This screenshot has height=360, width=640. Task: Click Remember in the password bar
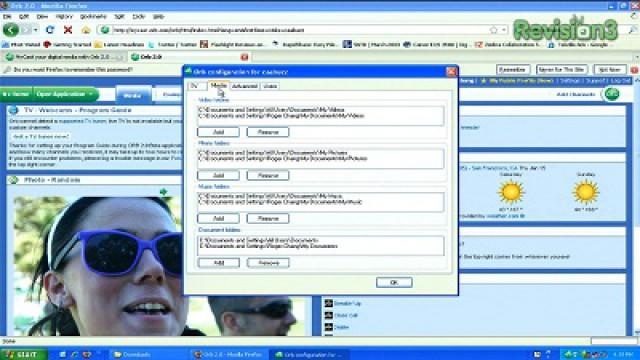pos(513,69)
